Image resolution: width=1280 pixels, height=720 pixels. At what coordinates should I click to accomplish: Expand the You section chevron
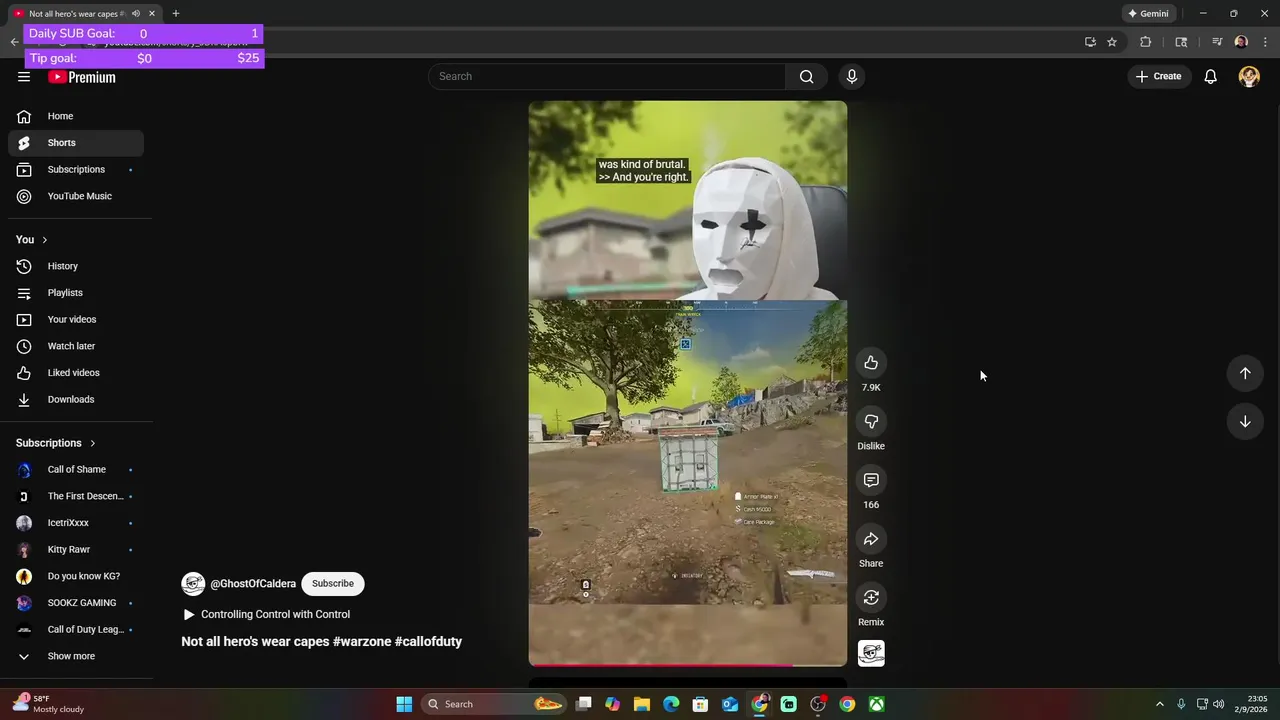pyautogui.click(x=44, y=240)
